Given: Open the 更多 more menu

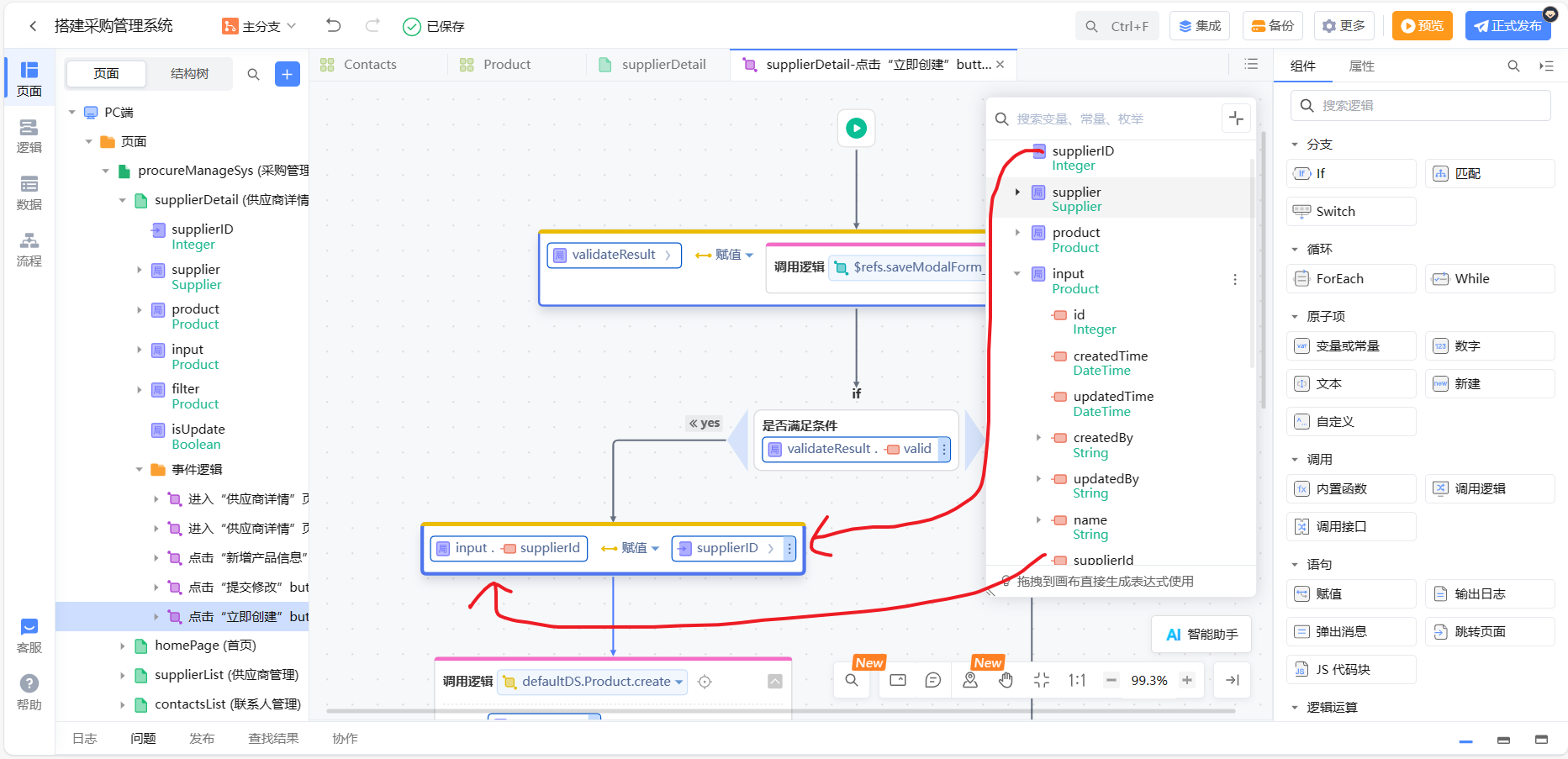Looking at the screenshot, I should pyautogui.click(x=1344, y=26).
